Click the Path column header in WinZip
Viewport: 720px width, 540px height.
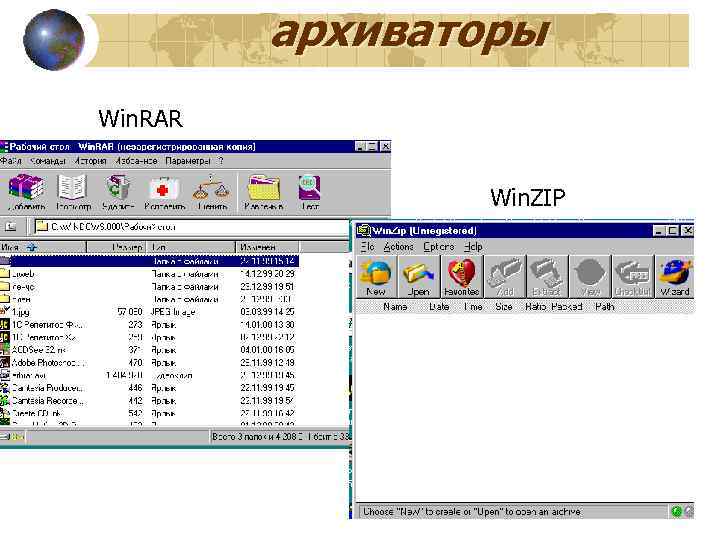coord(605,307)
